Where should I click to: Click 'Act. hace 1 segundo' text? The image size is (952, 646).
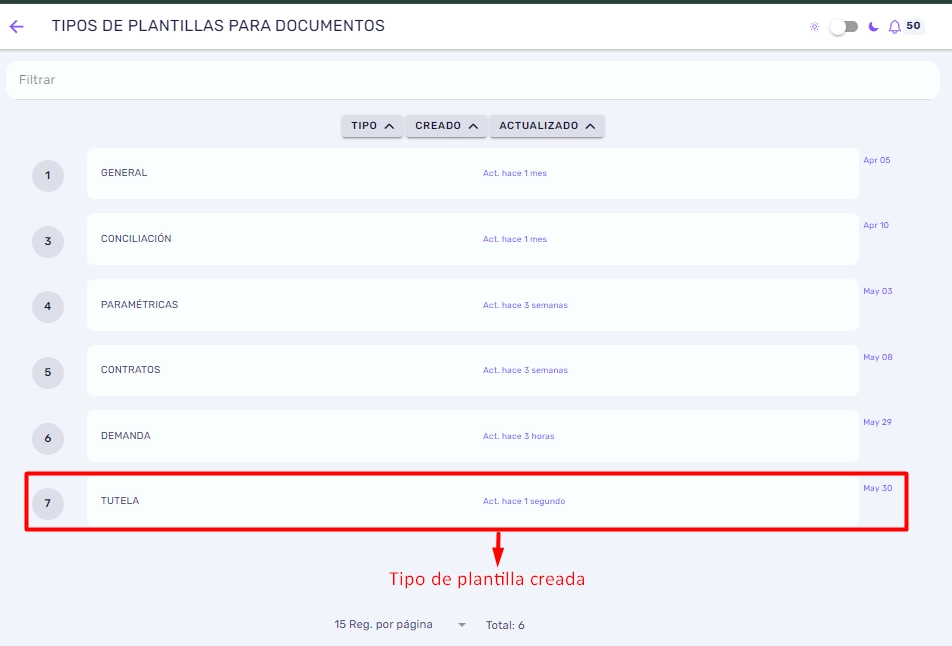tap(524, 502)
